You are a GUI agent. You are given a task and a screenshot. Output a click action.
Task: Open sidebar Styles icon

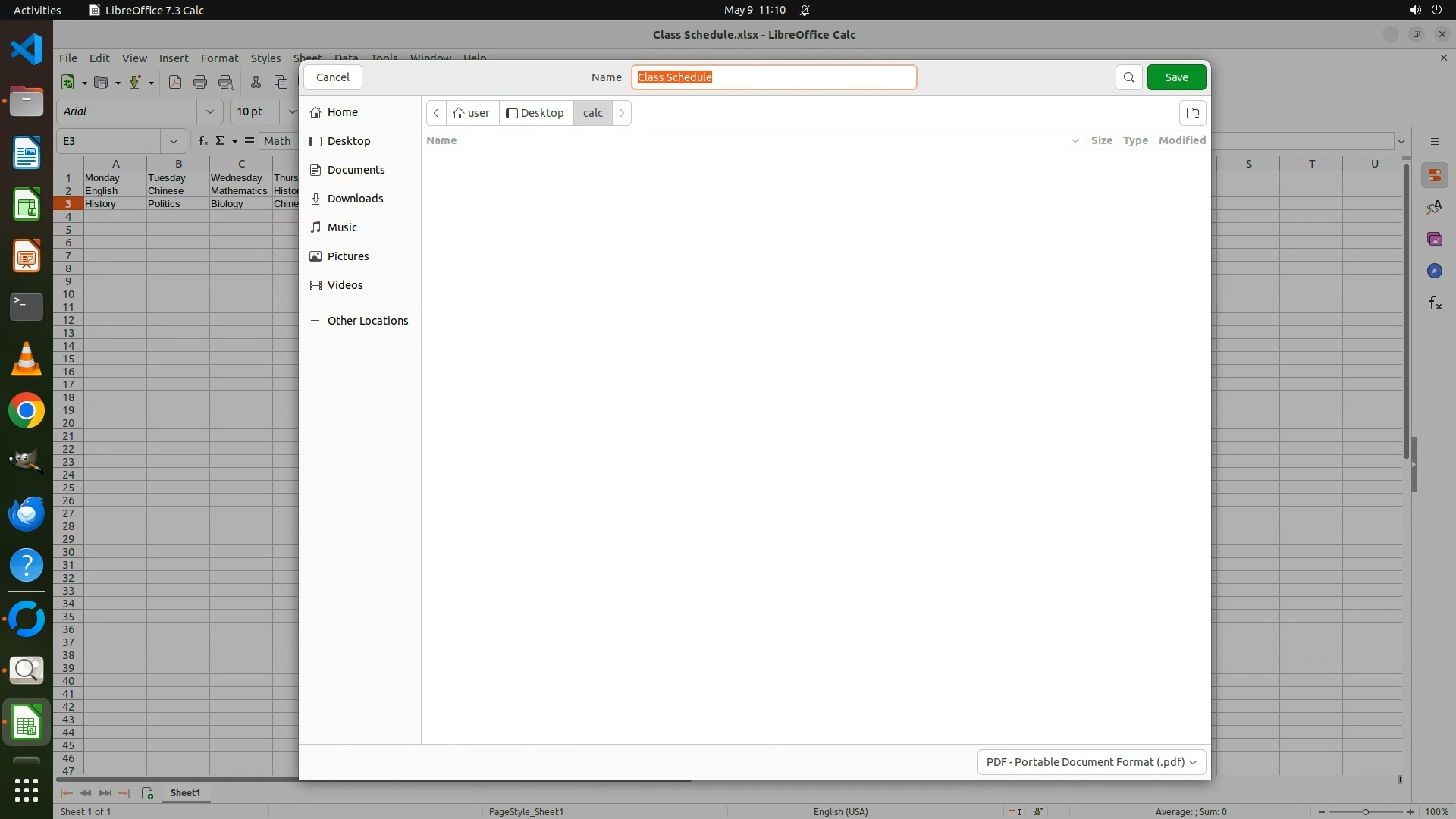point(1434,207)
